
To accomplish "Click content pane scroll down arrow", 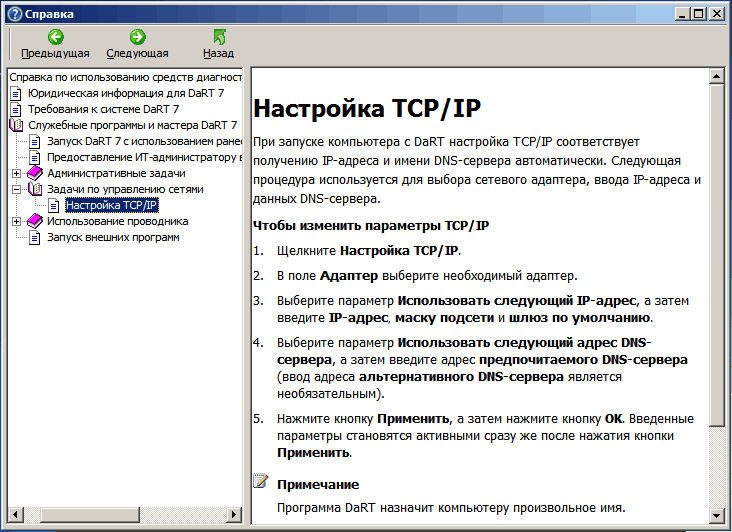I will 716,515.
